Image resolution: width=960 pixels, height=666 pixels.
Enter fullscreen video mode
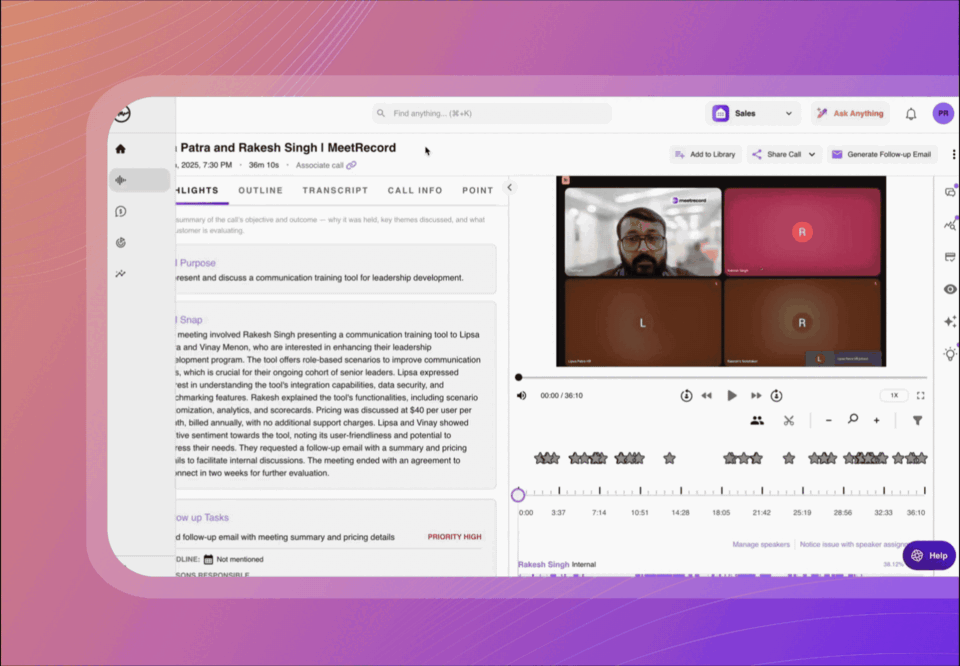[x=920, y=395]
